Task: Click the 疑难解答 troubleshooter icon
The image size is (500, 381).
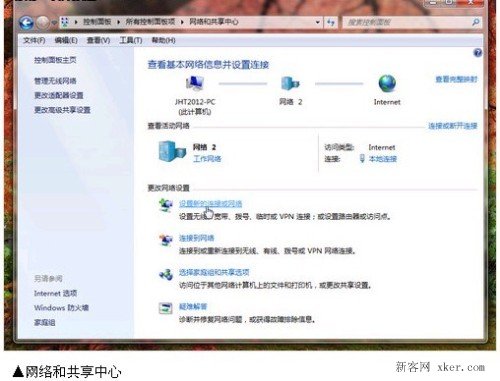Action: pos(166,308)
